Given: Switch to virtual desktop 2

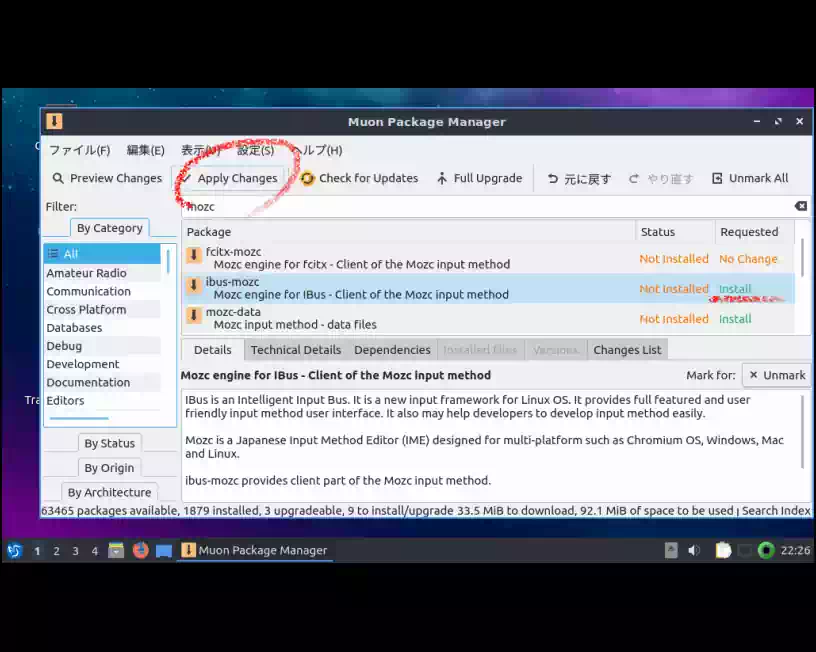Looking at the screenshot, I should (x=56, y=551).
